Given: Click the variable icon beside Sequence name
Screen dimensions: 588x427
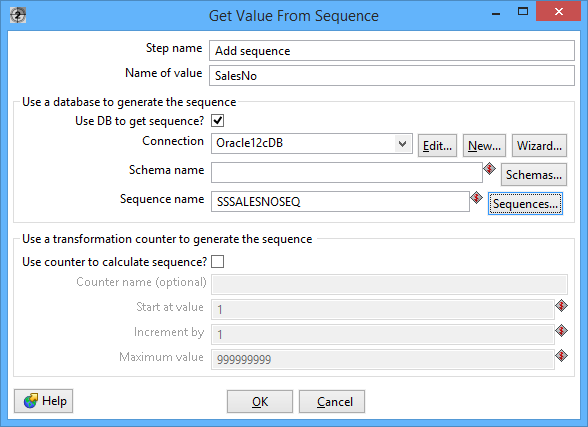Looking at the screenshot, I should tap(476, 198).
